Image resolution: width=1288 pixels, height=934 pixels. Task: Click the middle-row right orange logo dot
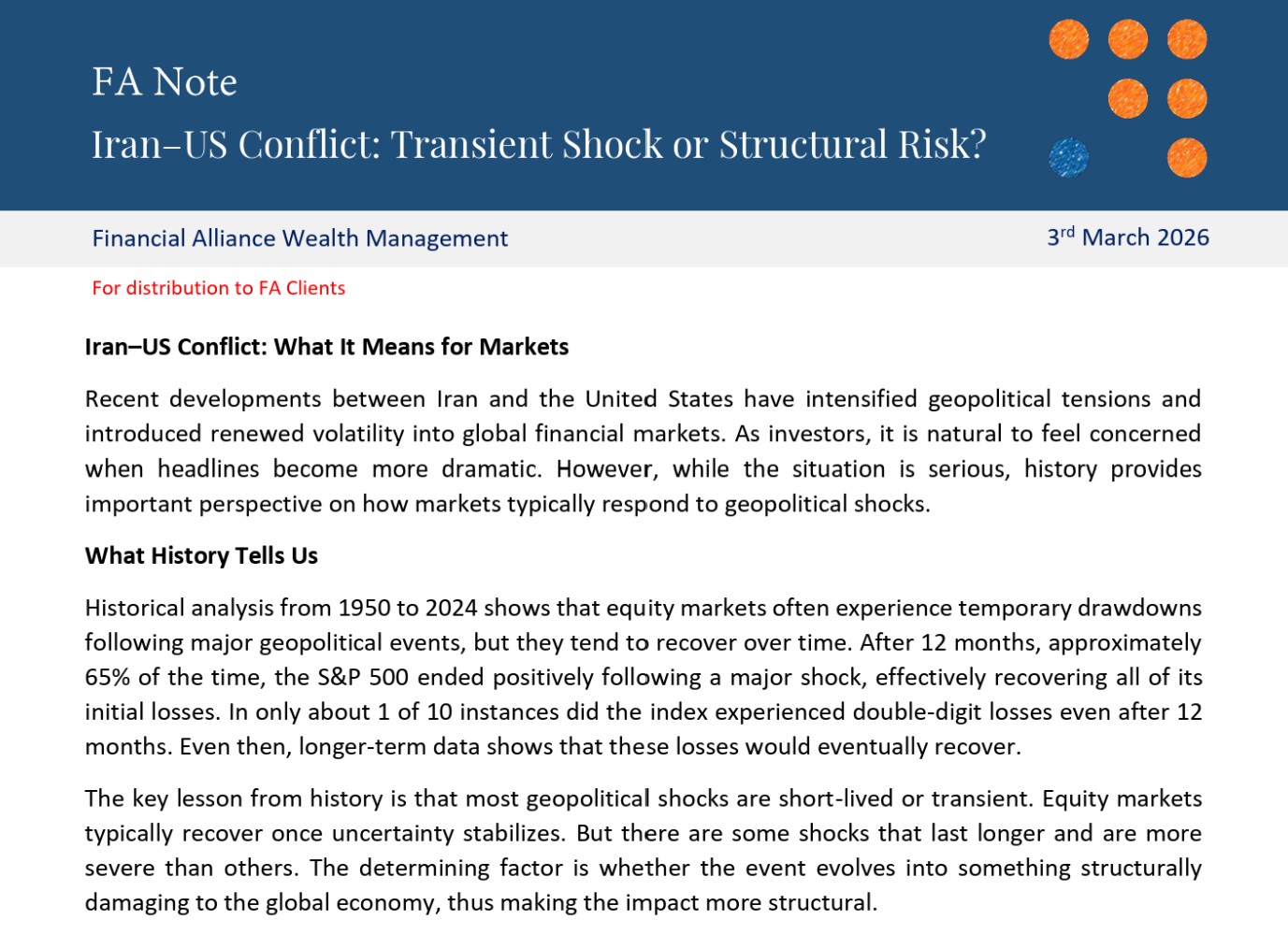point(1186,98)
